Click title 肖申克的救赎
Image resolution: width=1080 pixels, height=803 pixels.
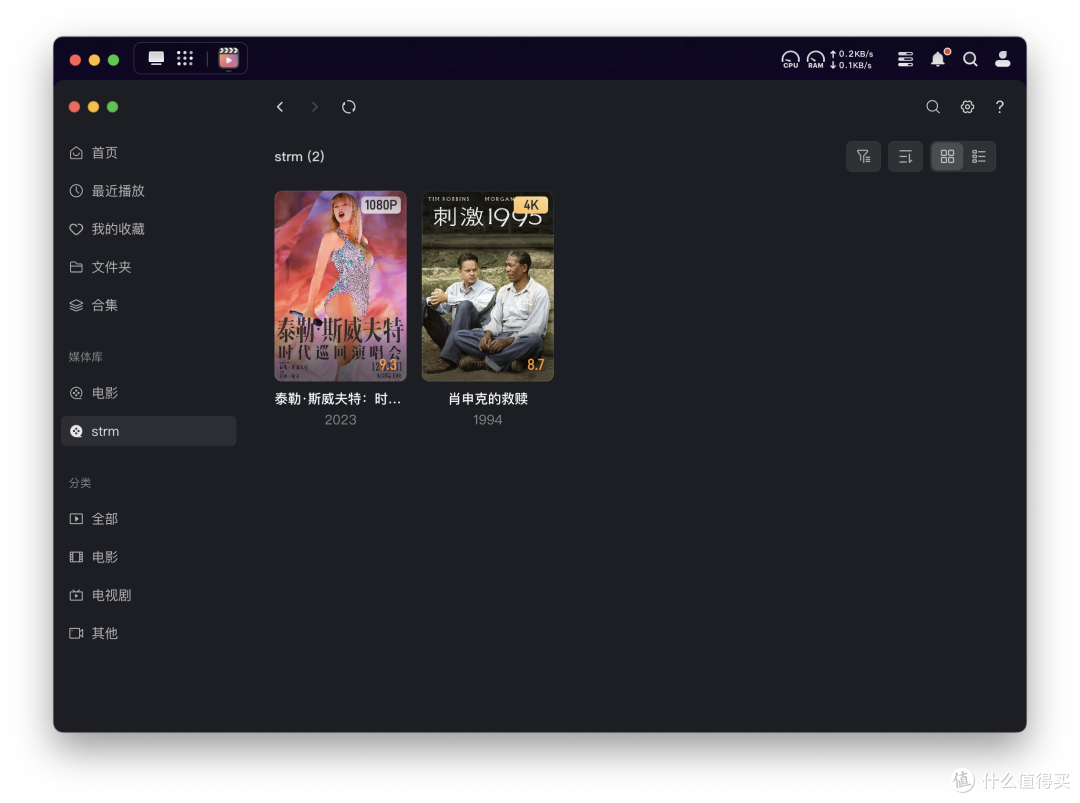488,399
